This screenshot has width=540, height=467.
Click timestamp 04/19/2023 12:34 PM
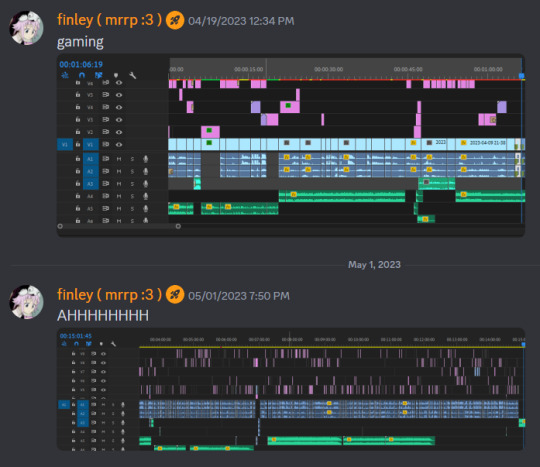241,21
